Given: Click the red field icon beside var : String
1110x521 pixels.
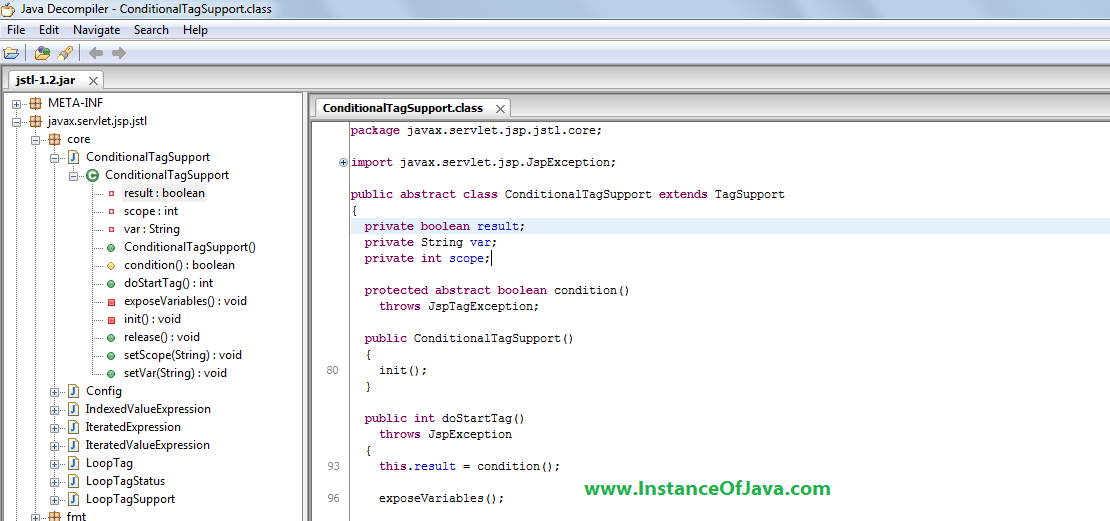Looking at the screenshot, I should point(111,229).
